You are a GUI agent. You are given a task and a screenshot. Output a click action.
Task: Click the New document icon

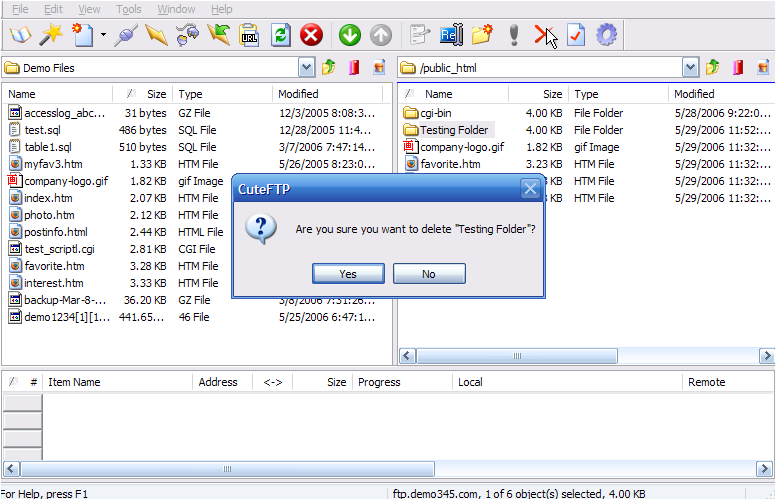coord(83,35)
